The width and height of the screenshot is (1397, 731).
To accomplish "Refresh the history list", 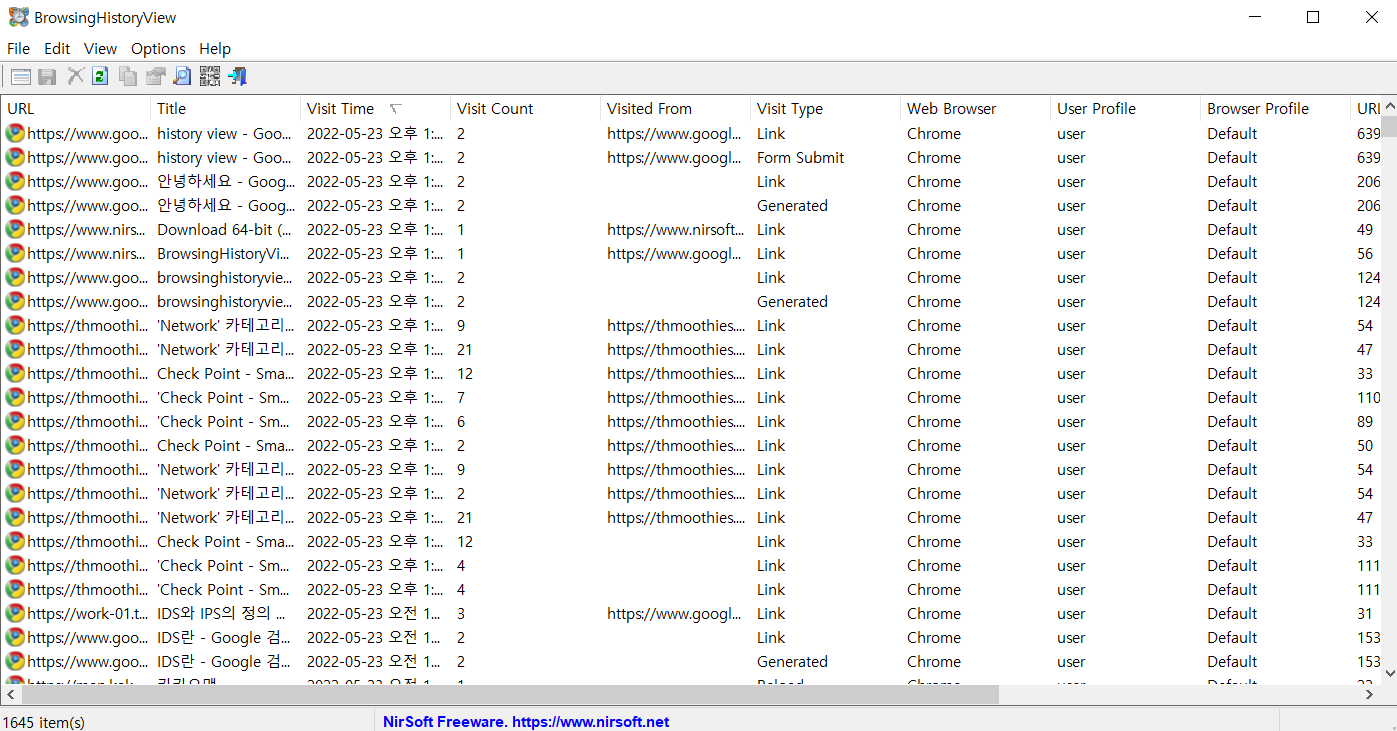I will pos(100,76).
